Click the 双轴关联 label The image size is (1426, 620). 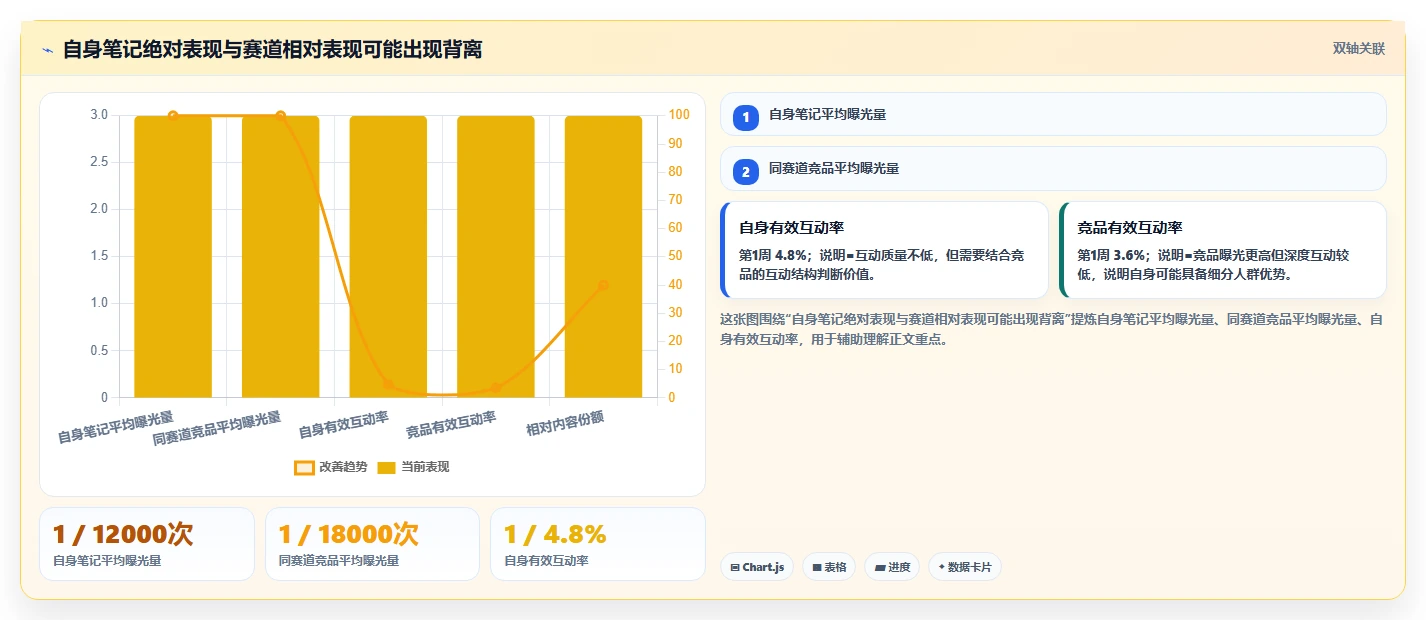click(1359, 49)
